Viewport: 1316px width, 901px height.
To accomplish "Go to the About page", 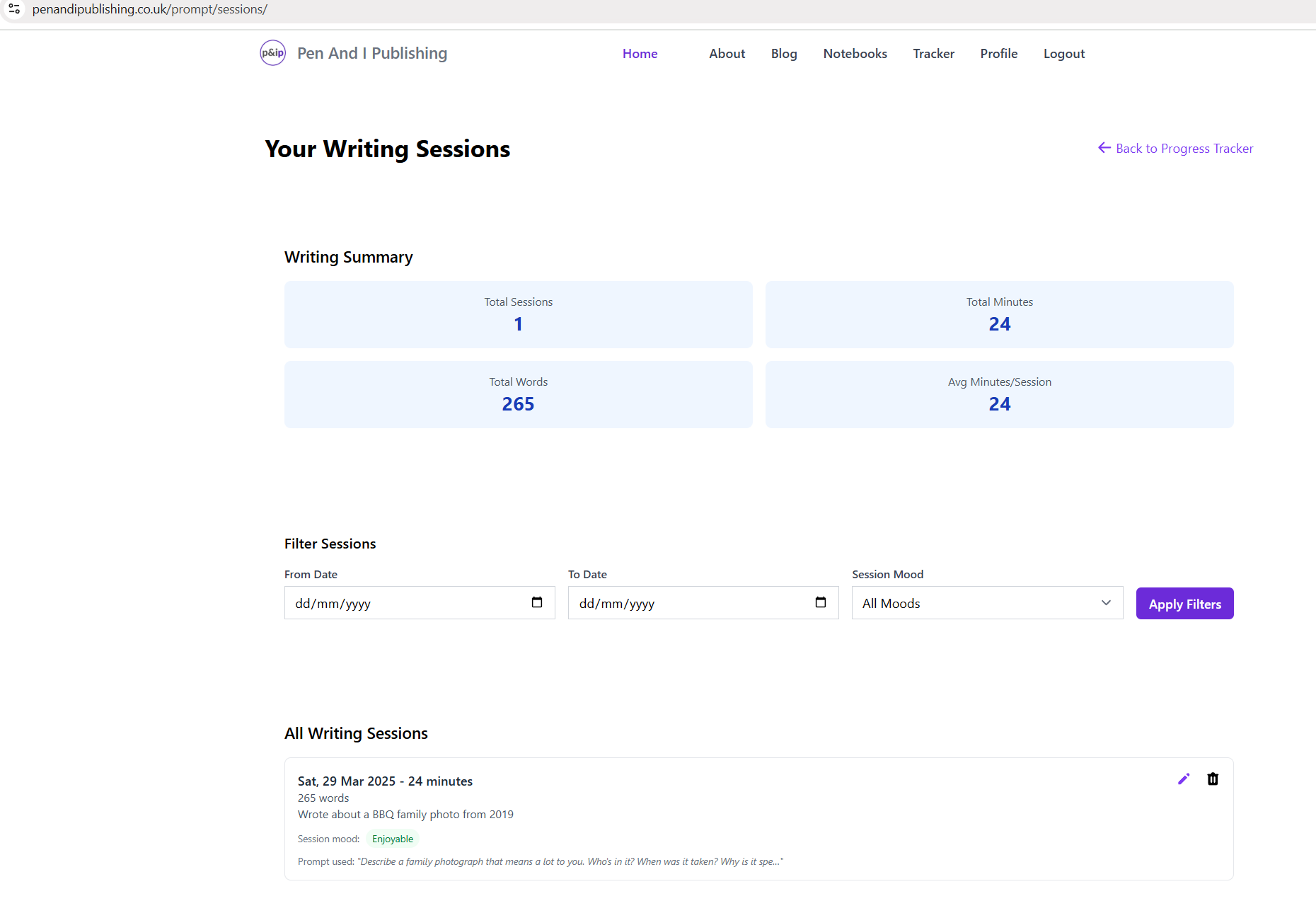I will click(727, 54).
